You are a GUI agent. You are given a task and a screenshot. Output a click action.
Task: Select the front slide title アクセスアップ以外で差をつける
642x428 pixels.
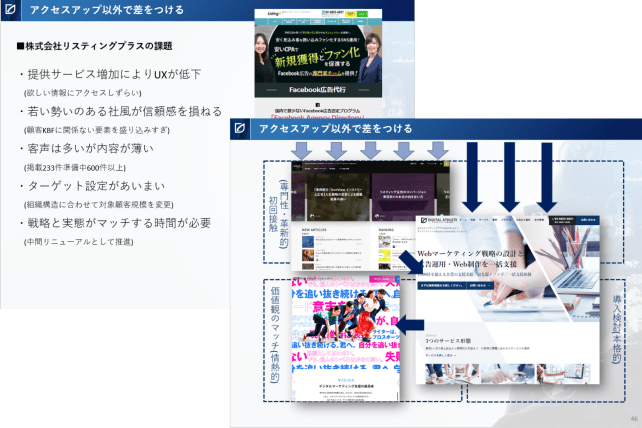click(x=336, y=129)
